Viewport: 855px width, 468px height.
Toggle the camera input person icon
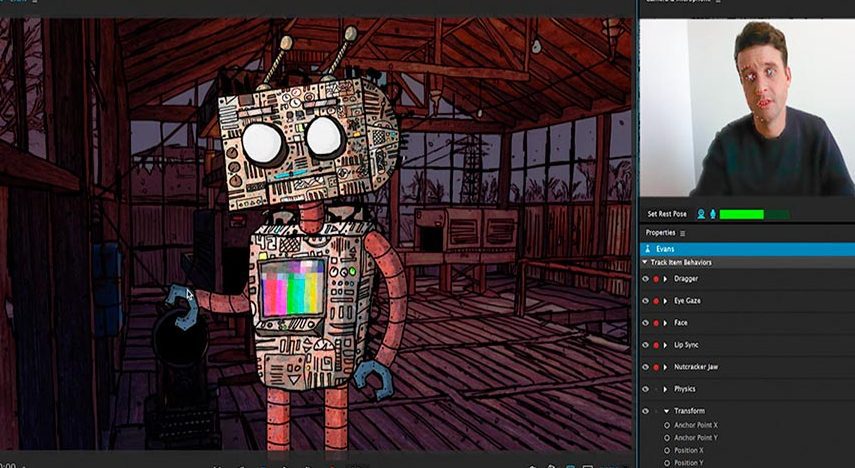tap(701, 214)
